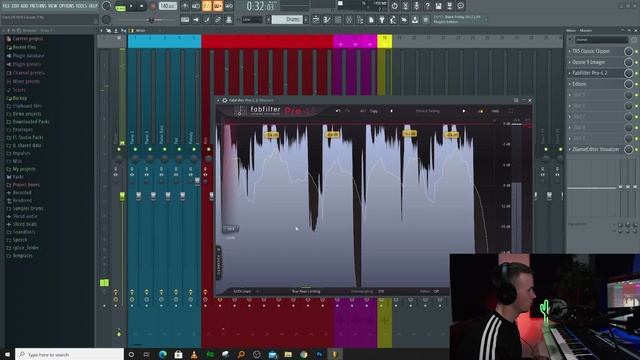640x360 pixels.
Task: Click the Record button in the transport
Action: pos(153,6)
